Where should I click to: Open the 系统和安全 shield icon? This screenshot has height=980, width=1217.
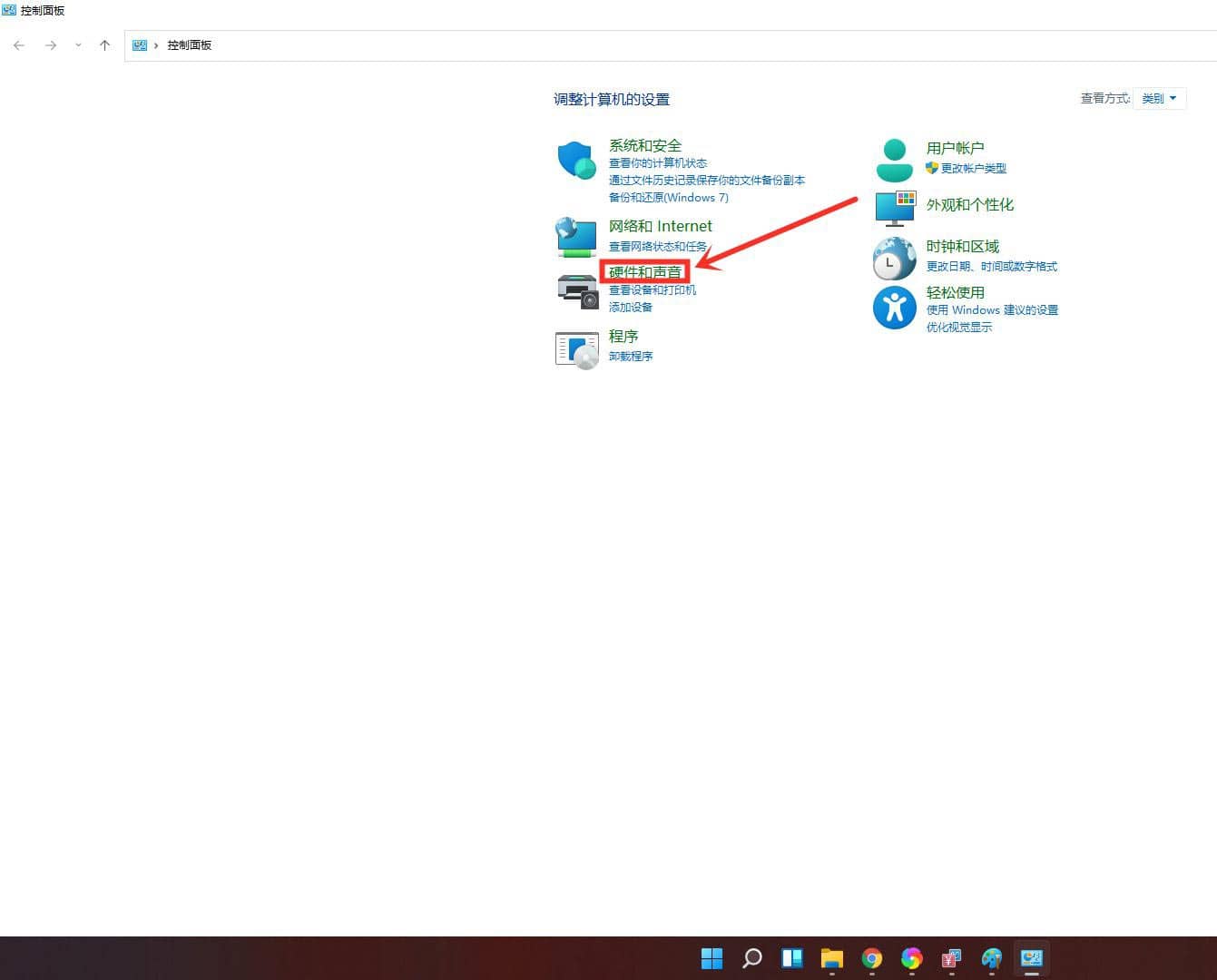[575, 161]
